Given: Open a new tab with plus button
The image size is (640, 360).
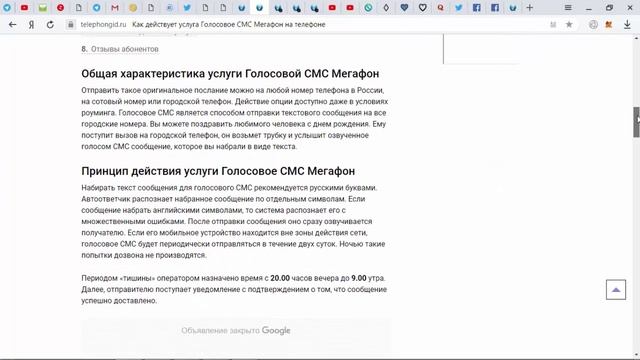Looking at the screenshot, I should pyautogui.click(x=529, y=7).
